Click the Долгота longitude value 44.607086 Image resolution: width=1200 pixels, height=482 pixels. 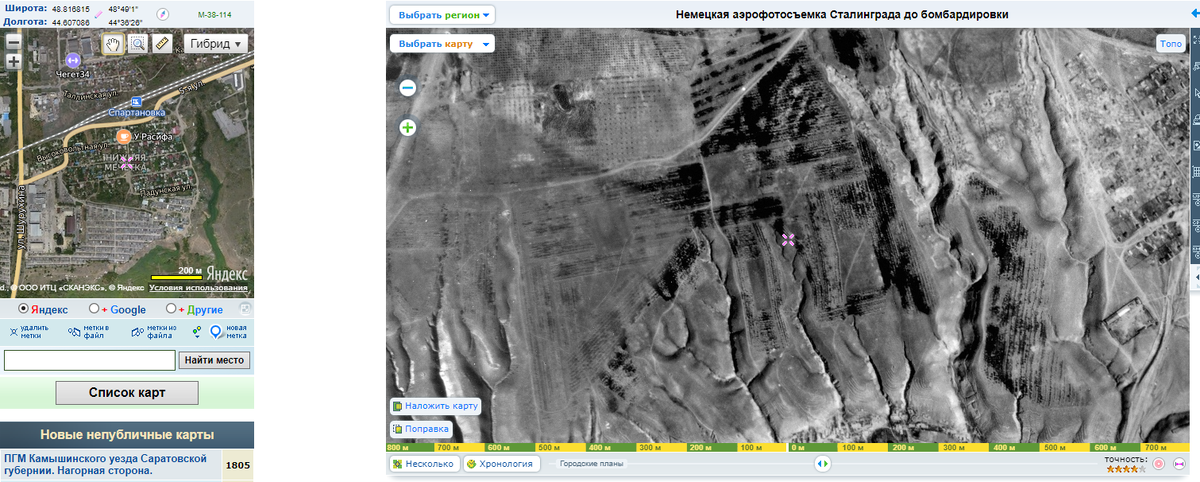click(x=71, y=21)
